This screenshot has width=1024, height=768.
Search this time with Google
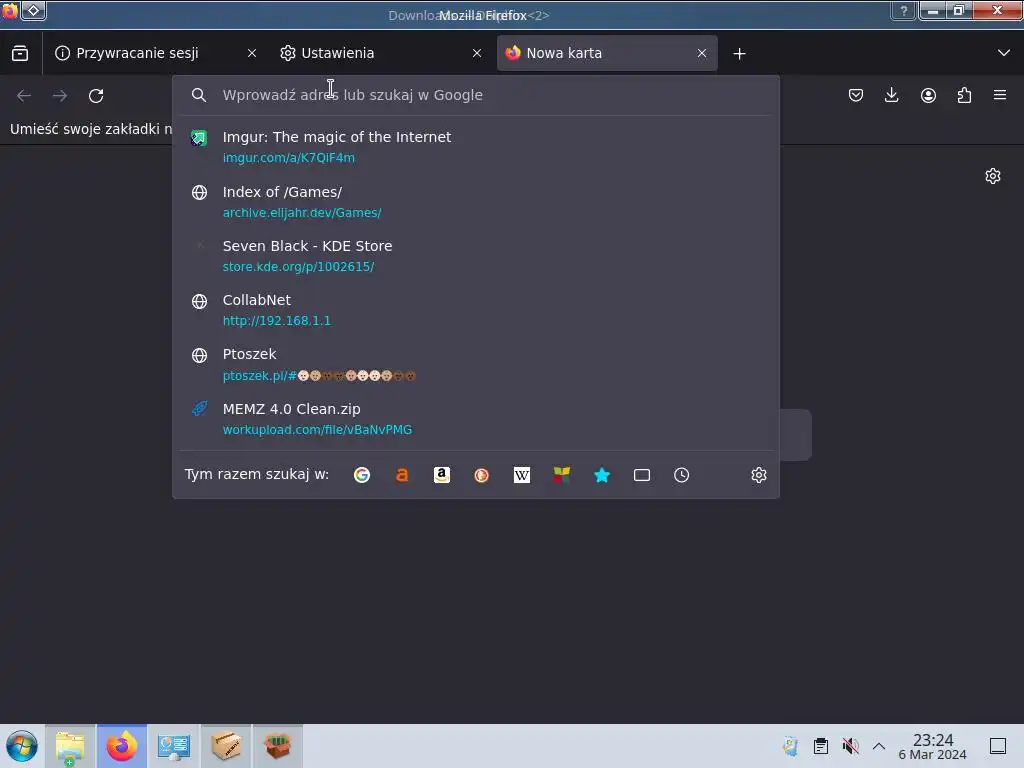(x=362, y=475)
